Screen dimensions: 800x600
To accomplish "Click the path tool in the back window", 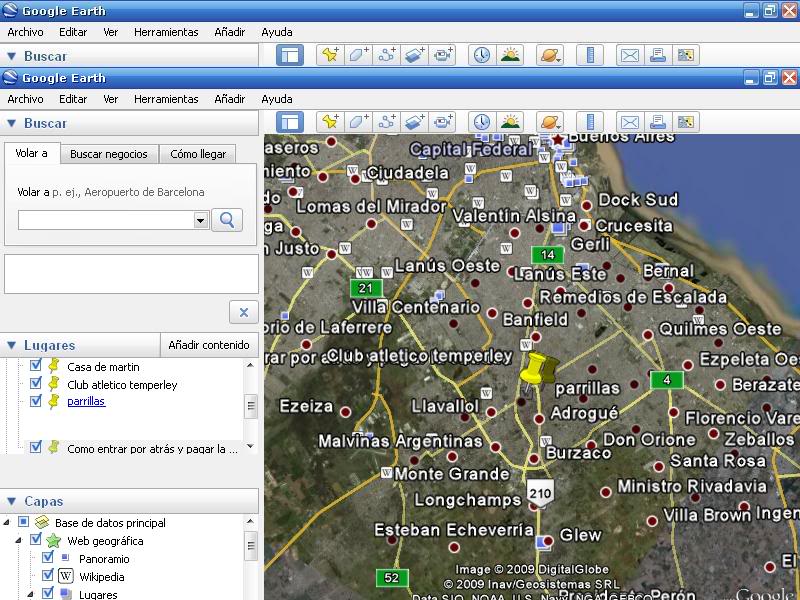I will 387,55.
